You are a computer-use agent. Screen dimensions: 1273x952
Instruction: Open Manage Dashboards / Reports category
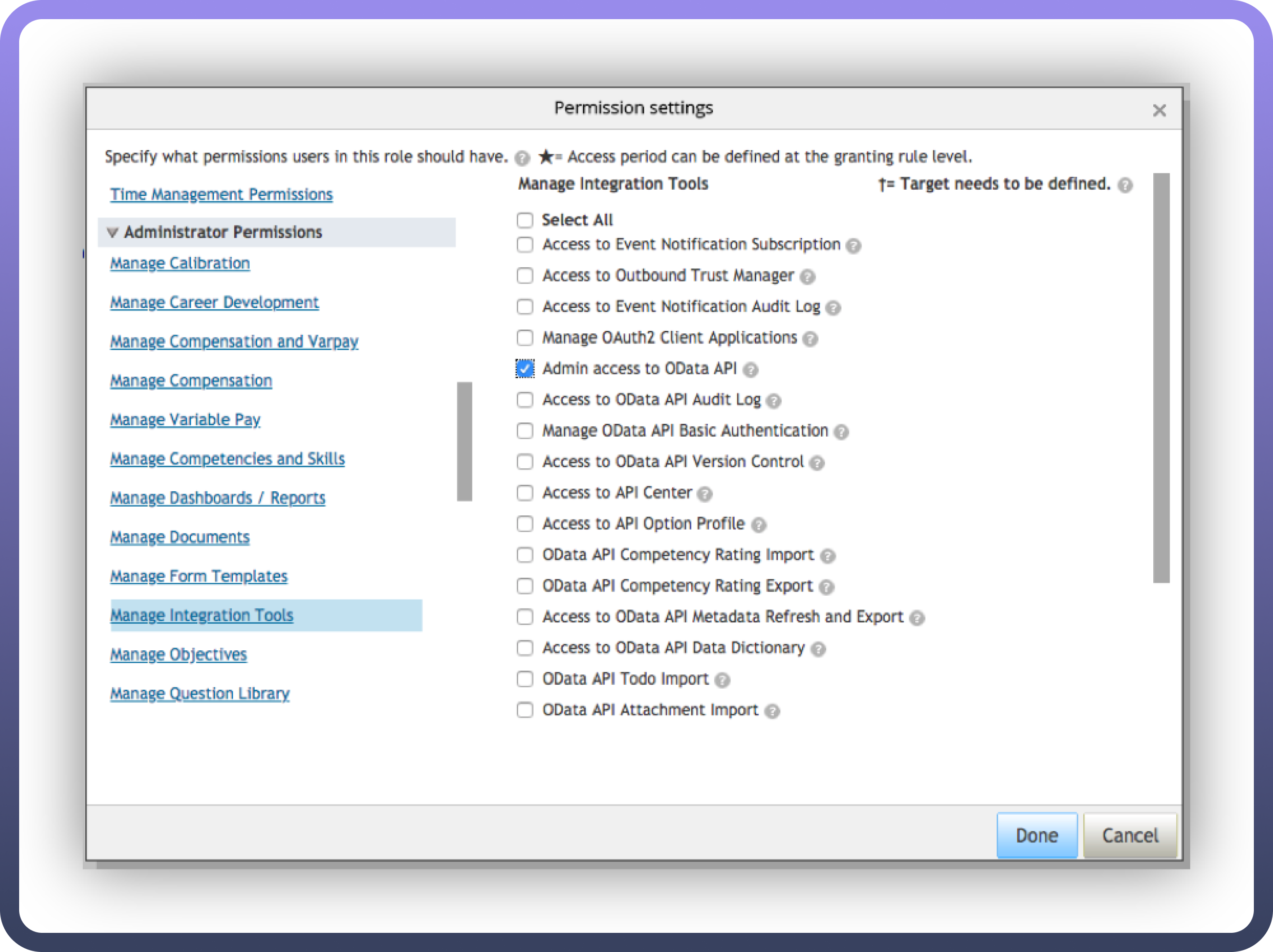pyautogui.click(x=217, y=497)
